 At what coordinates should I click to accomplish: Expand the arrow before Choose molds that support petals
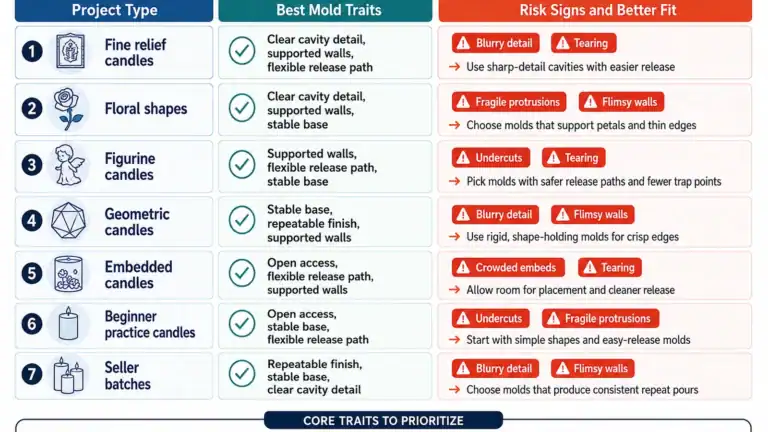coord(455,125)
